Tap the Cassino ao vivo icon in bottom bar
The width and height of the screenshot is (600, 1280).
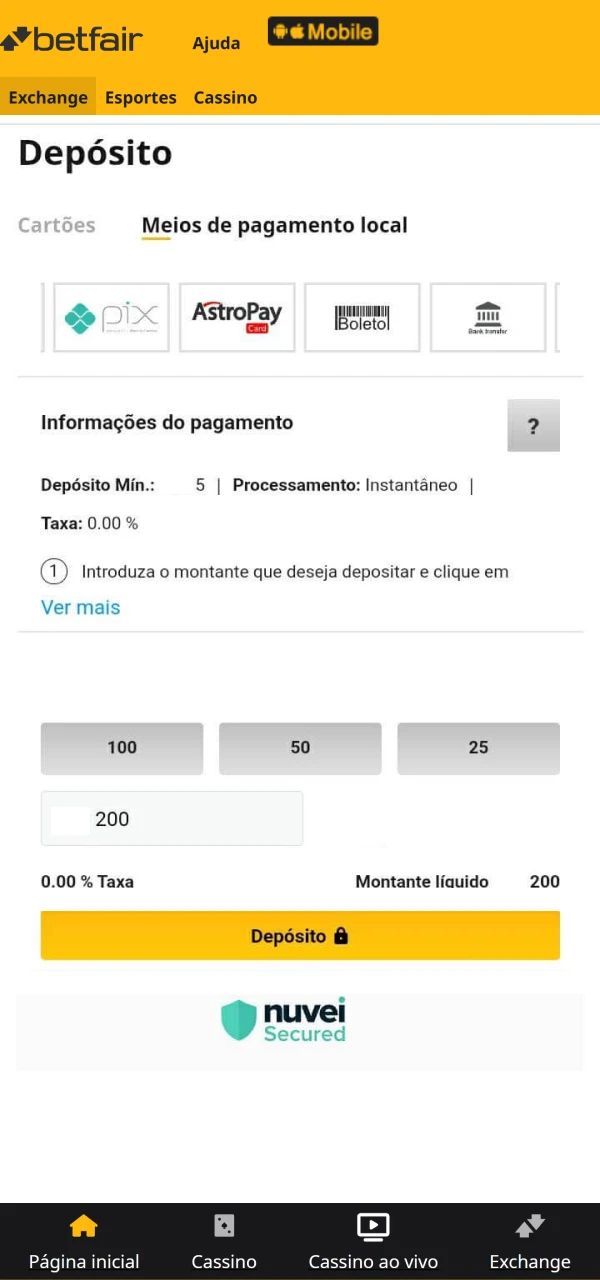pyautogui.click(x=373, y=1227)
